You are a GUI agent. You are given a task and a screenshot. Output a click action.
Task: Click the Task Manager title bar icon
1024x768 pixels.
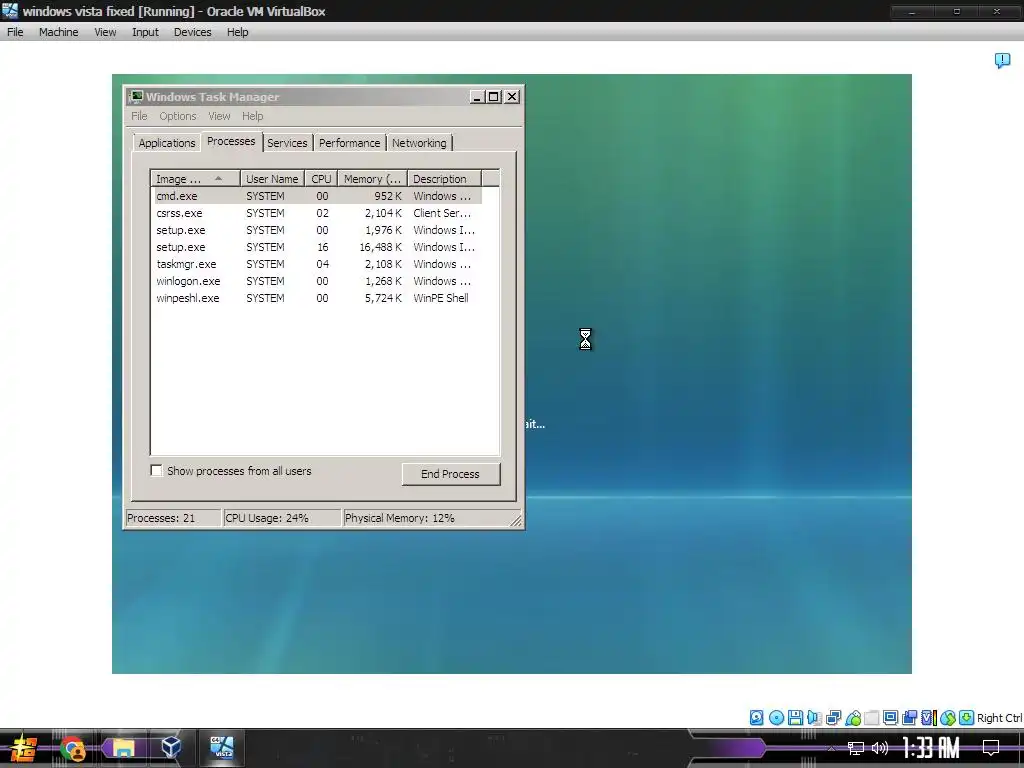tap(136, 97)
